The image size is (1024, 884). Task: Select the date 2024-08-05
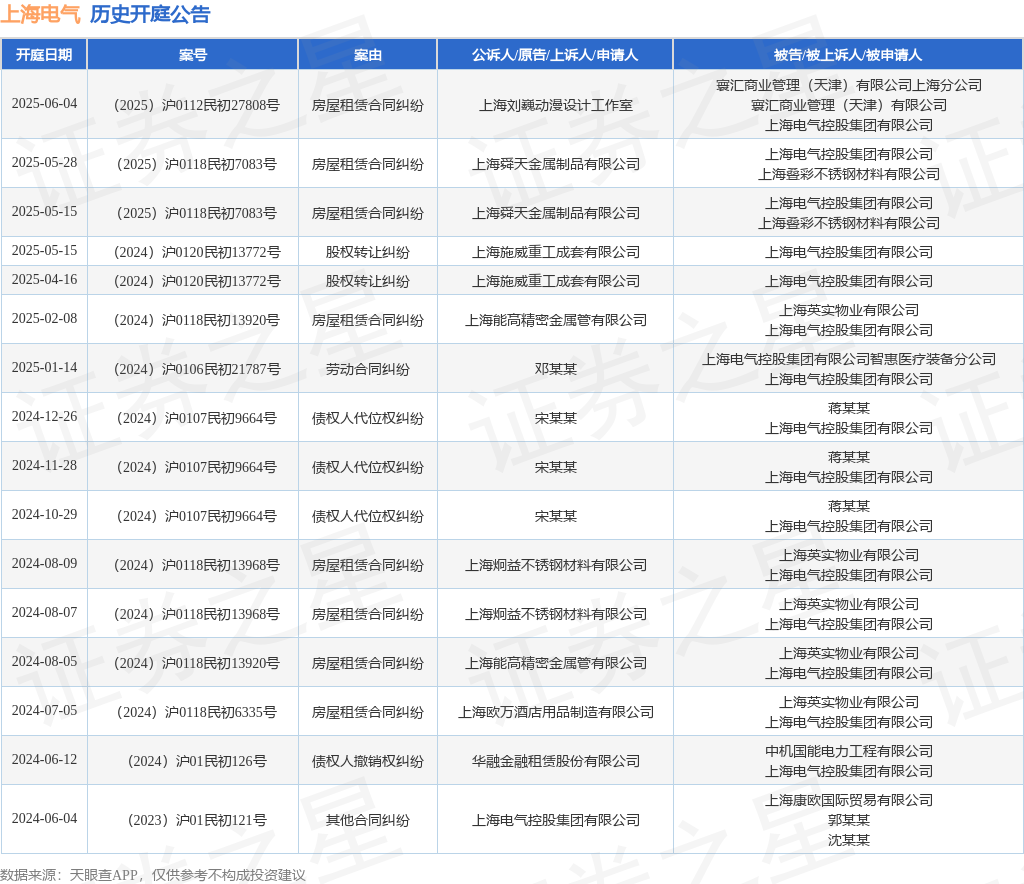tap(44, 661)
